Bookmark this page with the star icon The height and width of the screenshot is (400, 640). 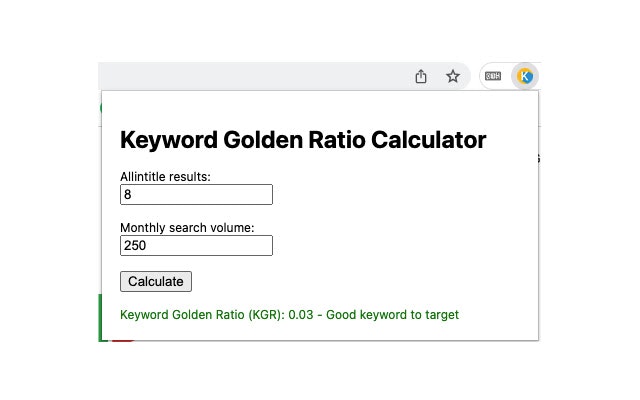tap(453, 76)
